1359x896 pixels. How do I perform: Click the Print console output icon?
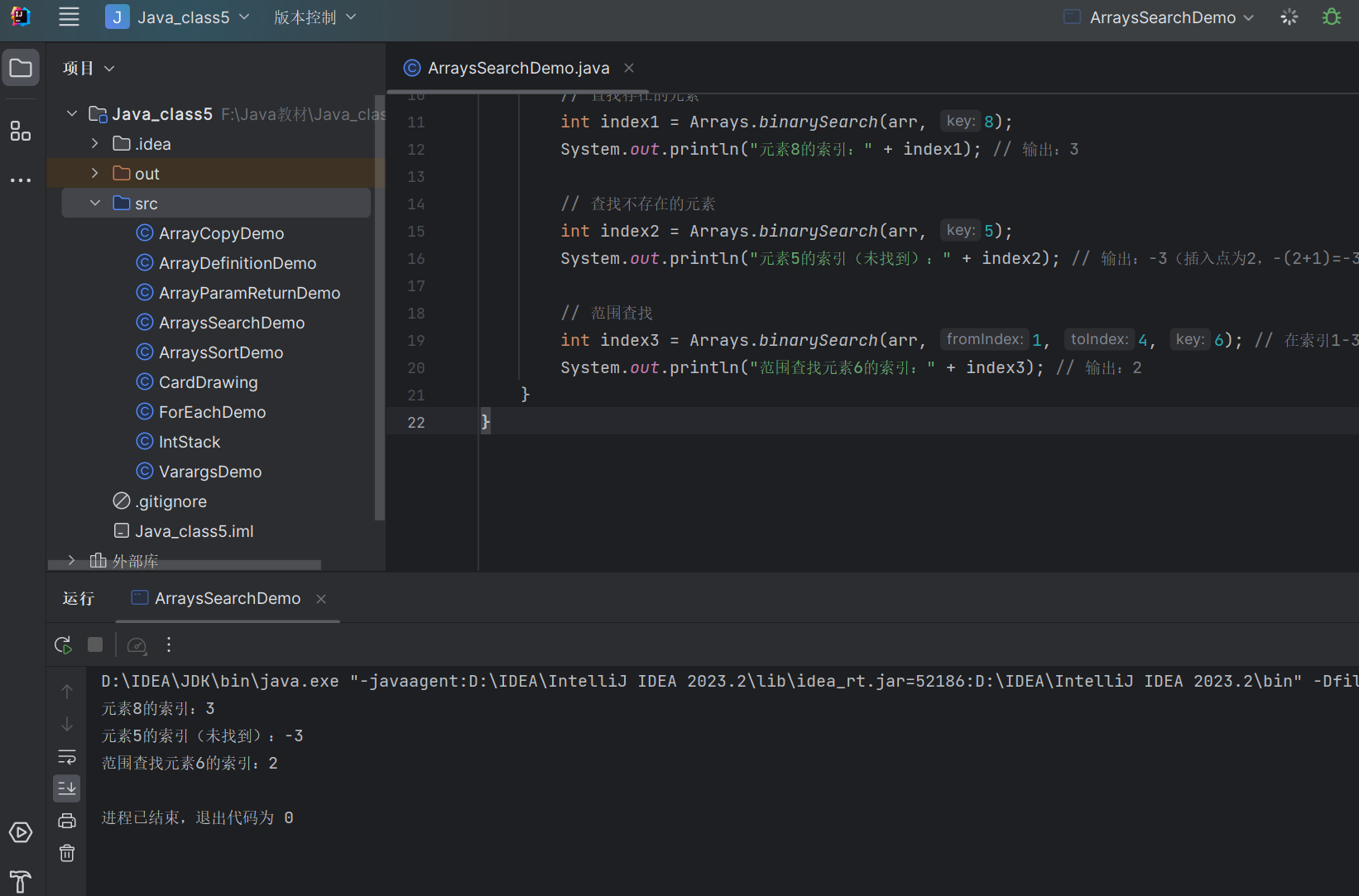67,821
